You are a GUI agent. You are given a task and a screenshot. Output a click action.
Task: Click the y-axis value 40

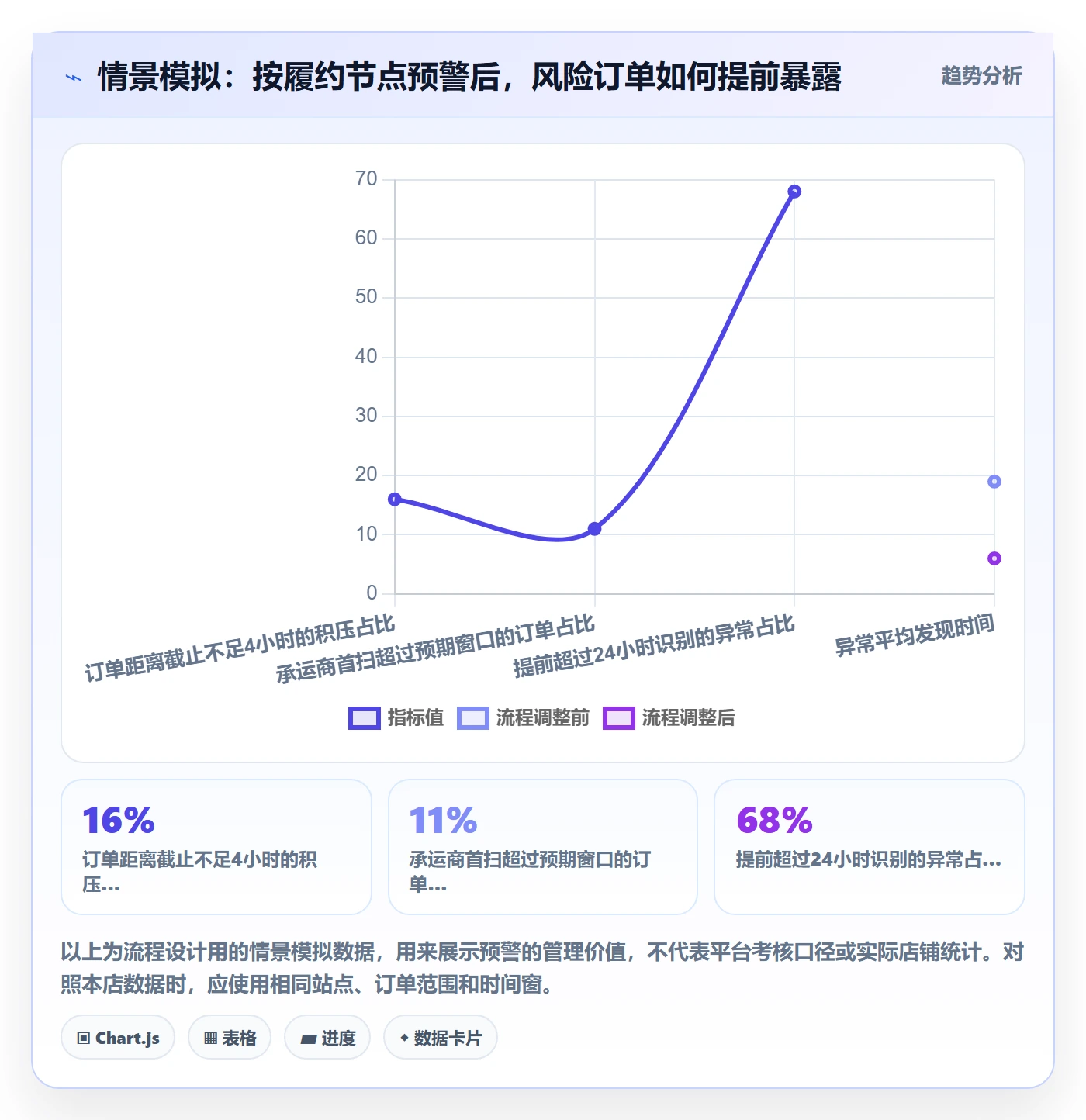(x=366, y=357)
